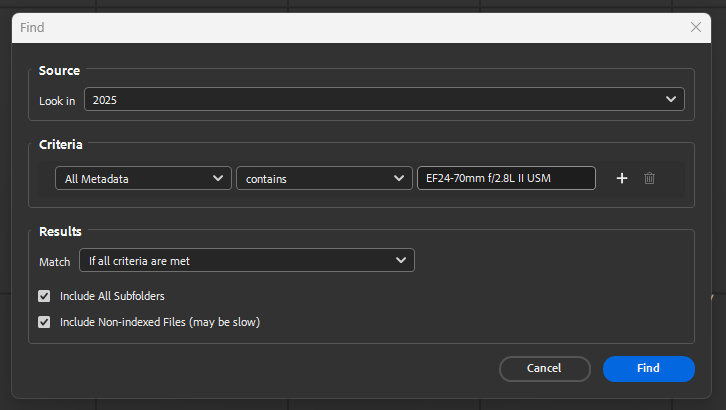Close the Find dialog with the X
The width and height of the screenshot is (726, 410).
coord(696,28)
